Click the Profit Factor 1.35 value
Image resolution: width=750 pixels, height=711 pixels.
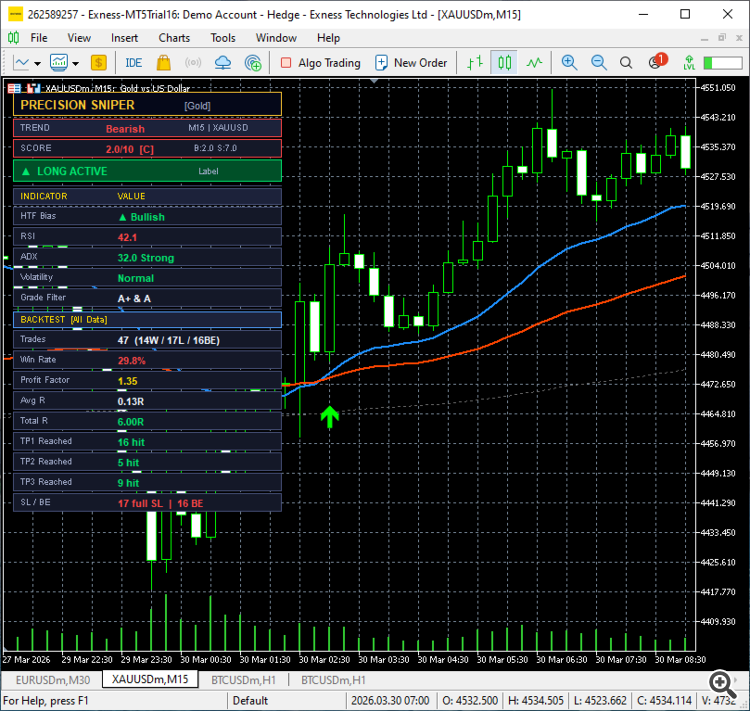tap(127, 381)
